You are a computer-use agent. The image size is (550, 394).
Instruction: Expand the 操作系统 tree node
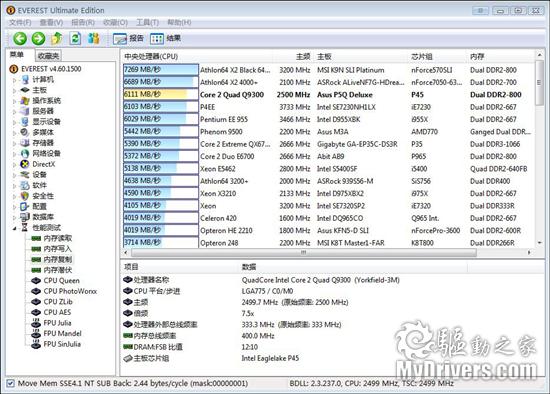pos(14,101)
